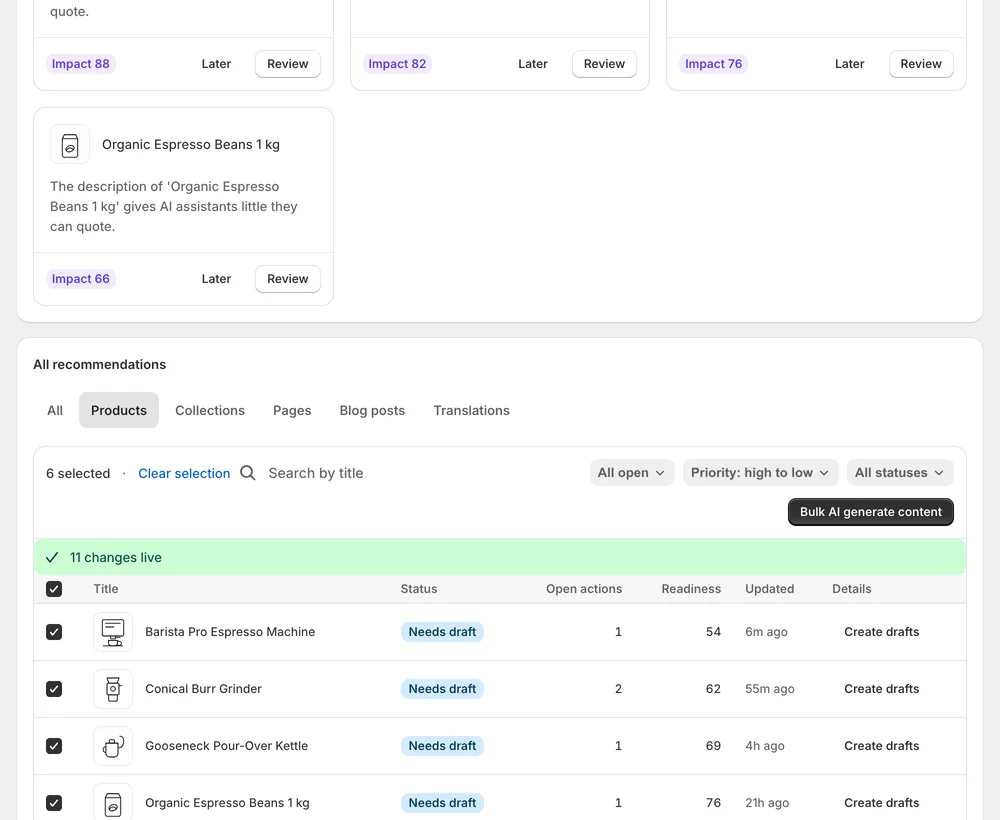1000x820 pixels.
Task: Uncheck Barista Pro Espresso Machine row
Action: (54, 632)
